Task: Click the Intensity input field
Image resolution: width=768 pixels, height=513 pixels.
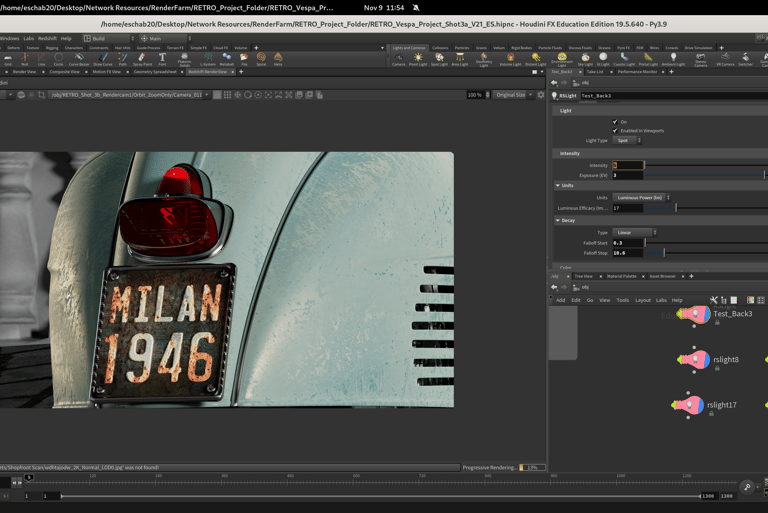Action: (628, 165)
